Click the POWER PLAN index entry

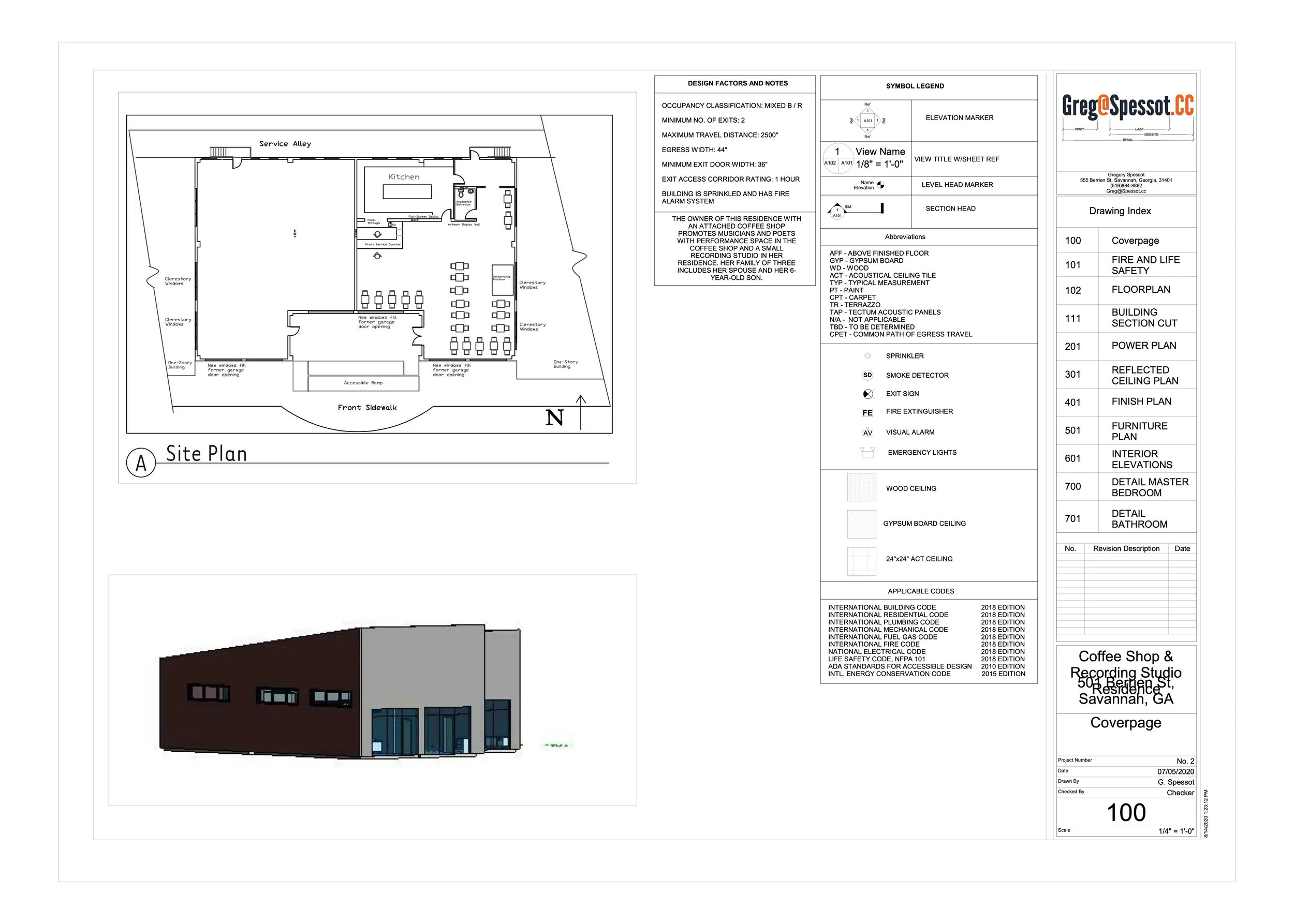click(x=1143, y=346)
